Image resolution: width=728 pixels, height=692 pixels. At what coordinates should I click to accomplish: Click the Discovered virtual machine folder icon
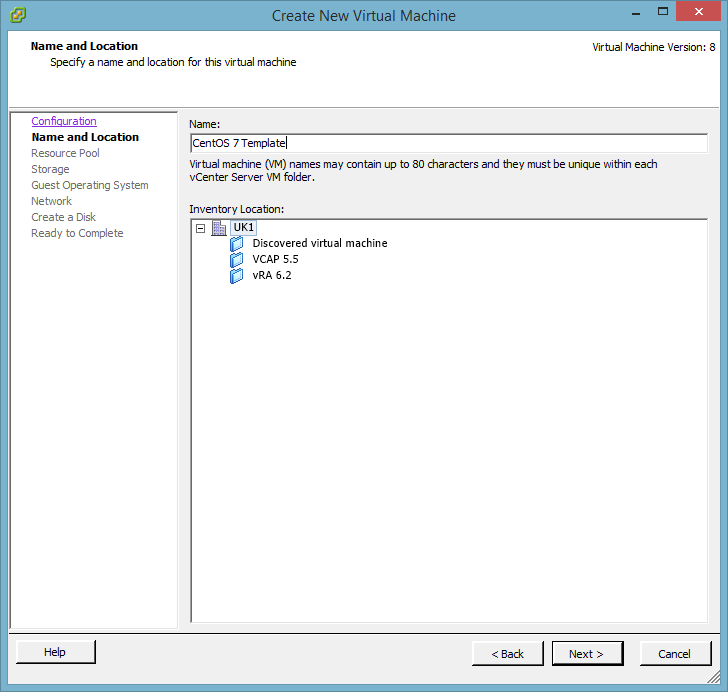click(x=237, y=243)
